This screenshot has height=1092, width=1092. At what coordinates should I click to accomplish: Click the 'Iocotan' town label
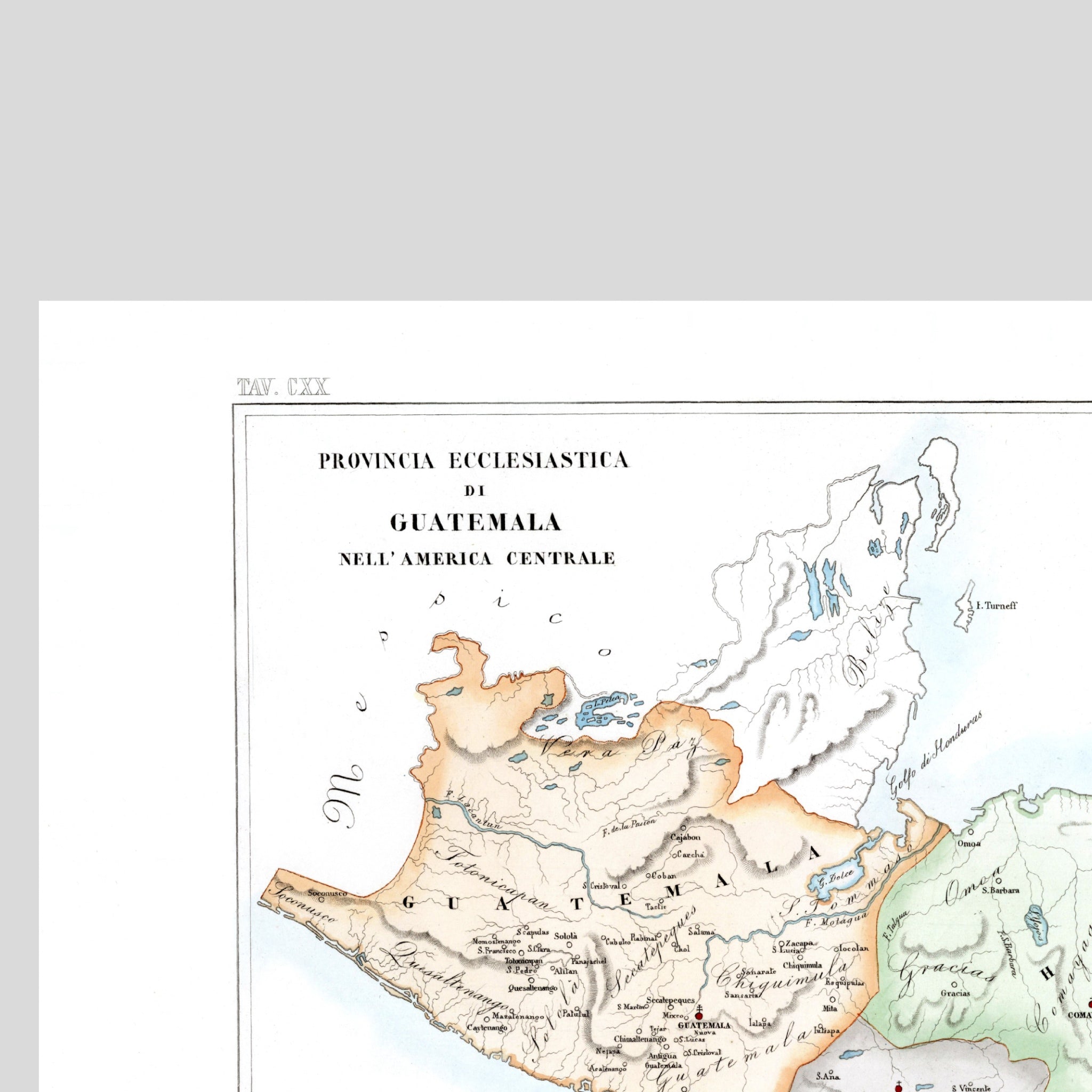tap(854, 948)
